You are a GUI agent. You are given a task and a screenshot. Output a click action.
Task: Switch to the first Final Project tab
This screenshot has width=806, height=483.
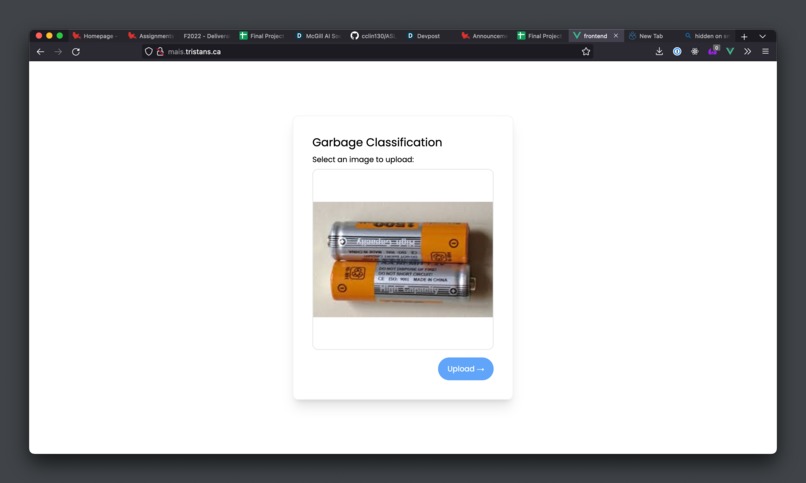[x=262, y=36]
